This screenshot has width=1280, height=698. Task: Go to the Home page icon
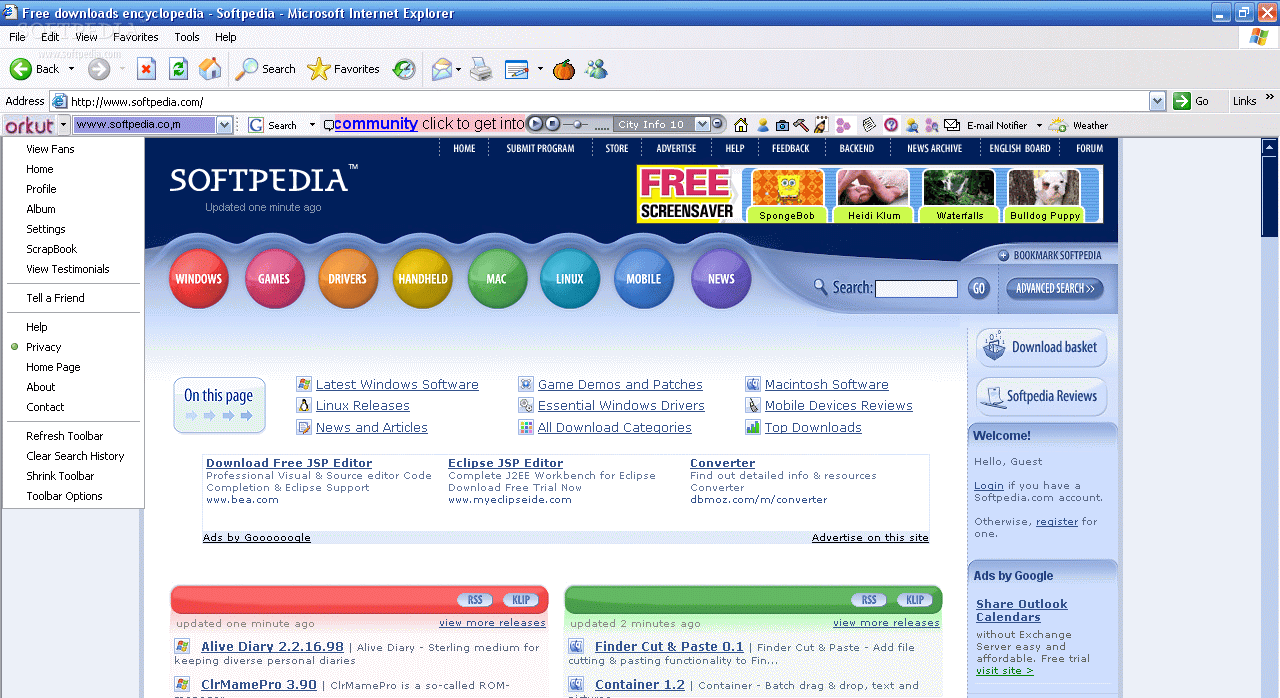[x=210, y=69]
